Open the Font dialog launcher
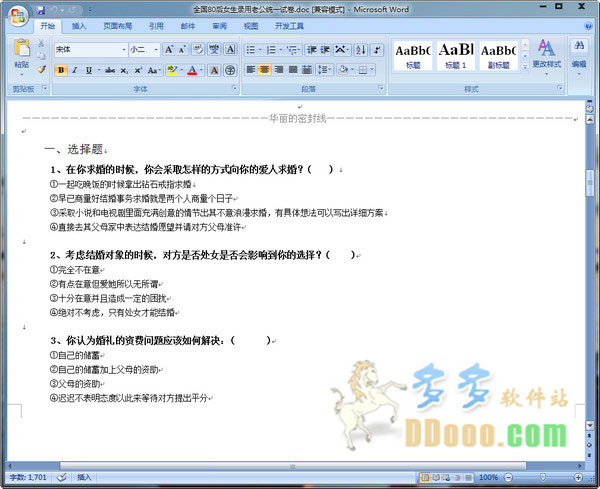This screenshot has height=489, width=600. pos(234,88)
